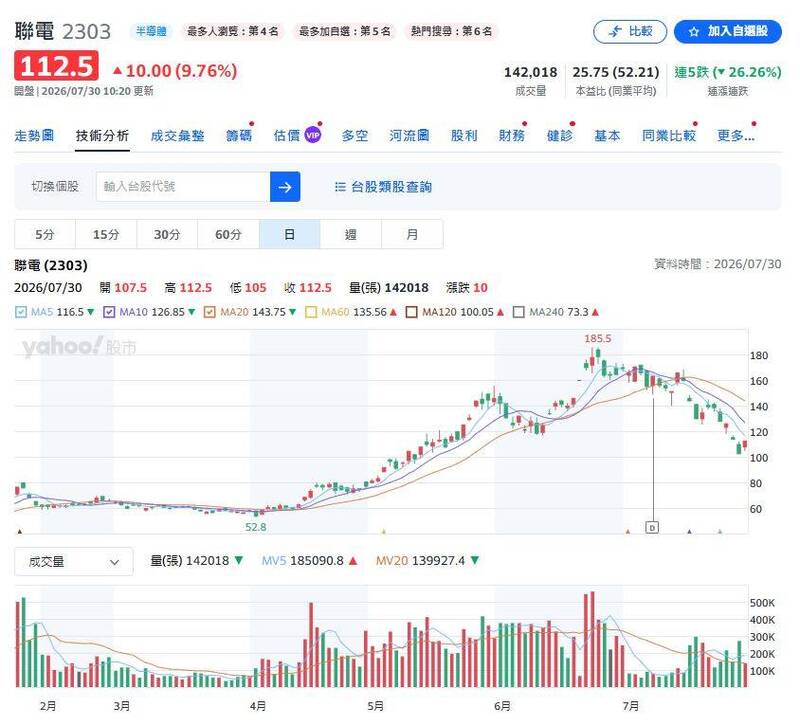Select the 月 monthly interval
The image size is (800, 725).
point(412,234)
